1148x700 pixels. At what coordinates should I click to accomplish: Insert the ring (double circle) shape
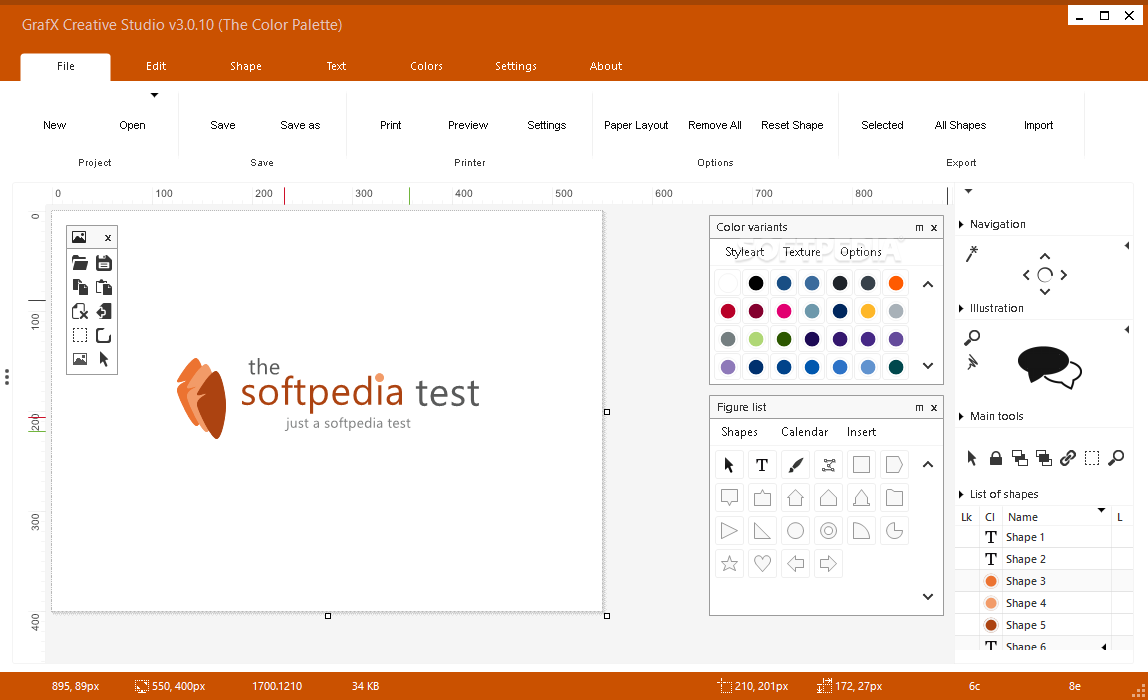tap(829, 531)
